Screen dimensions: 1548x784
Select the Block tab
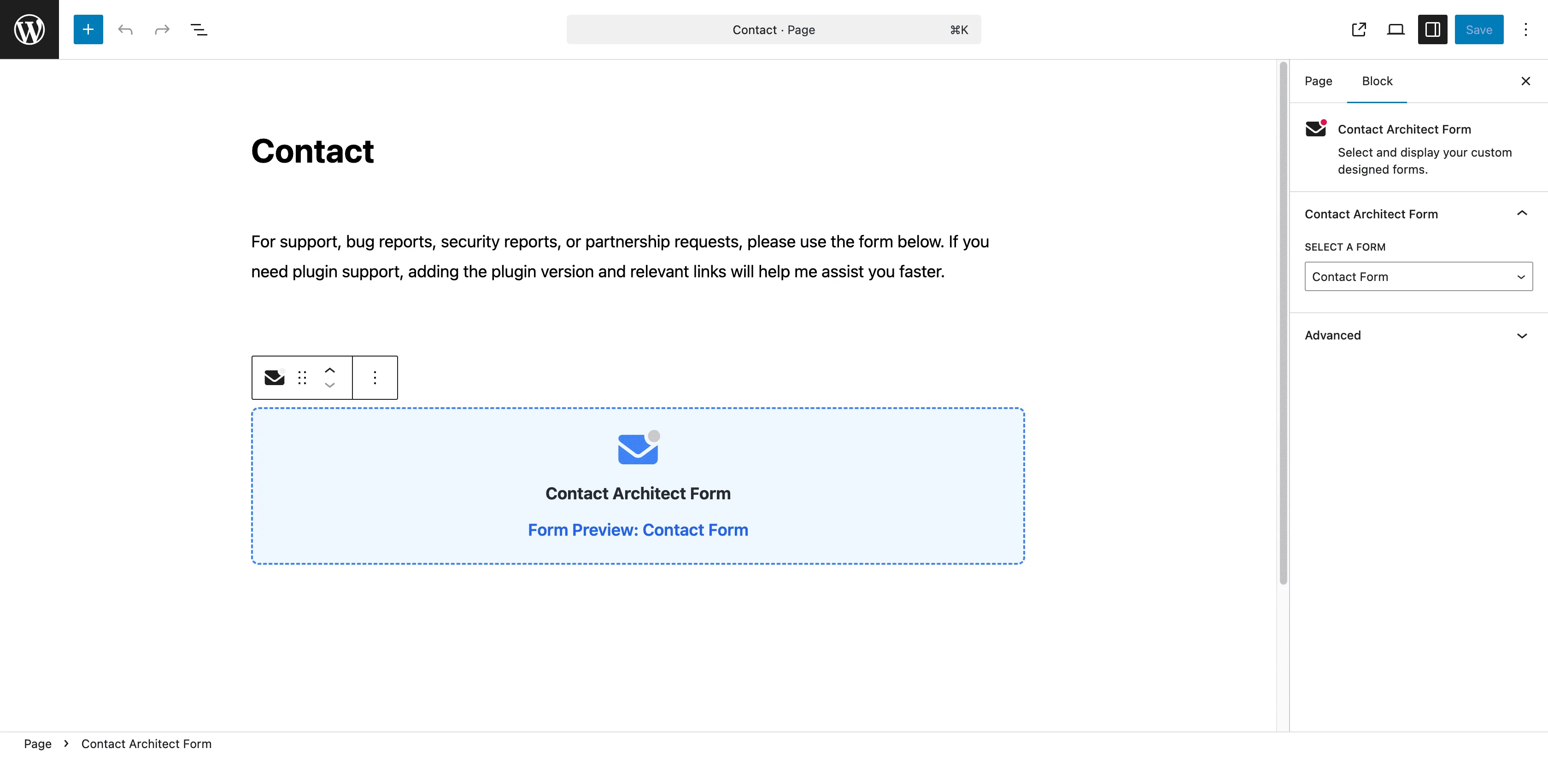[x=1377, y=81]
